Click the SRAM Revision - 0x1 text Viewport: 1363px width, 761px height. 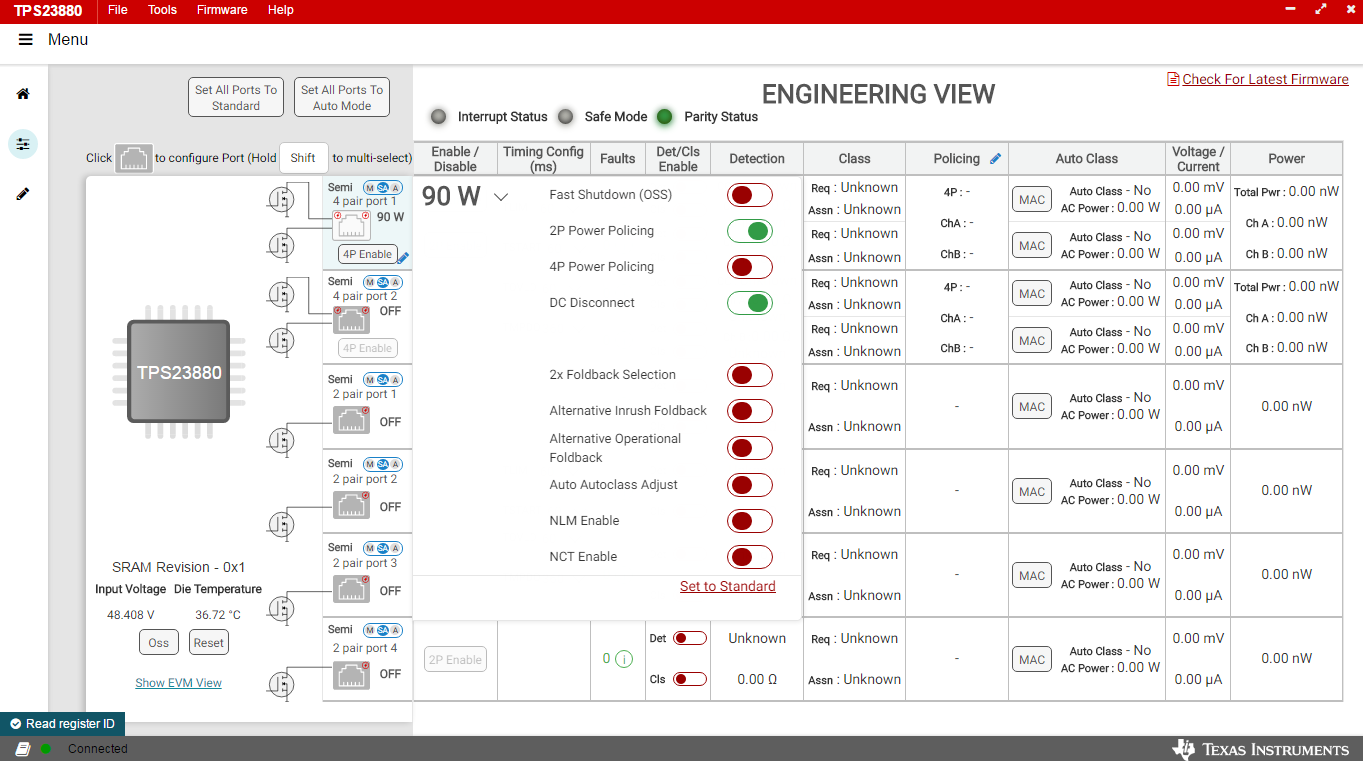[179, 567]
